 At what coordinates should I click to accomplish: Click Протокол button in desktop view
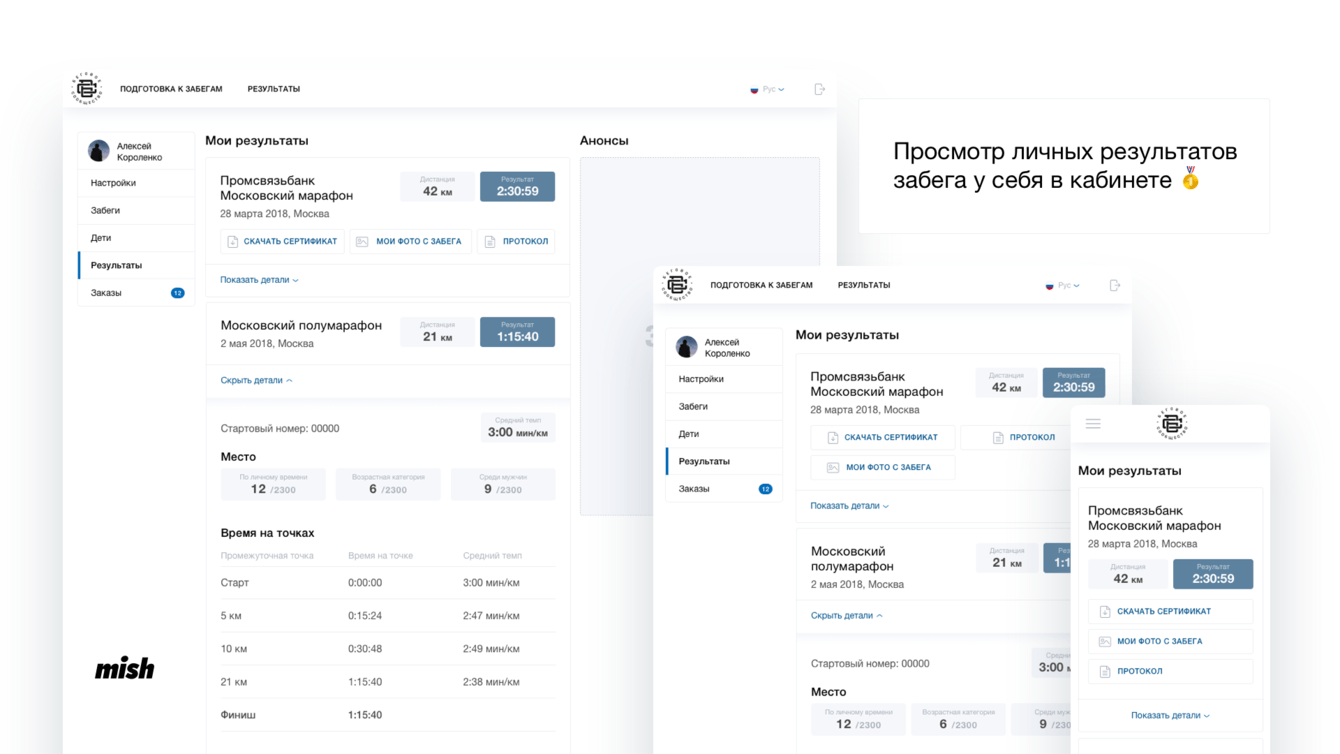click(x=516, y=241)
